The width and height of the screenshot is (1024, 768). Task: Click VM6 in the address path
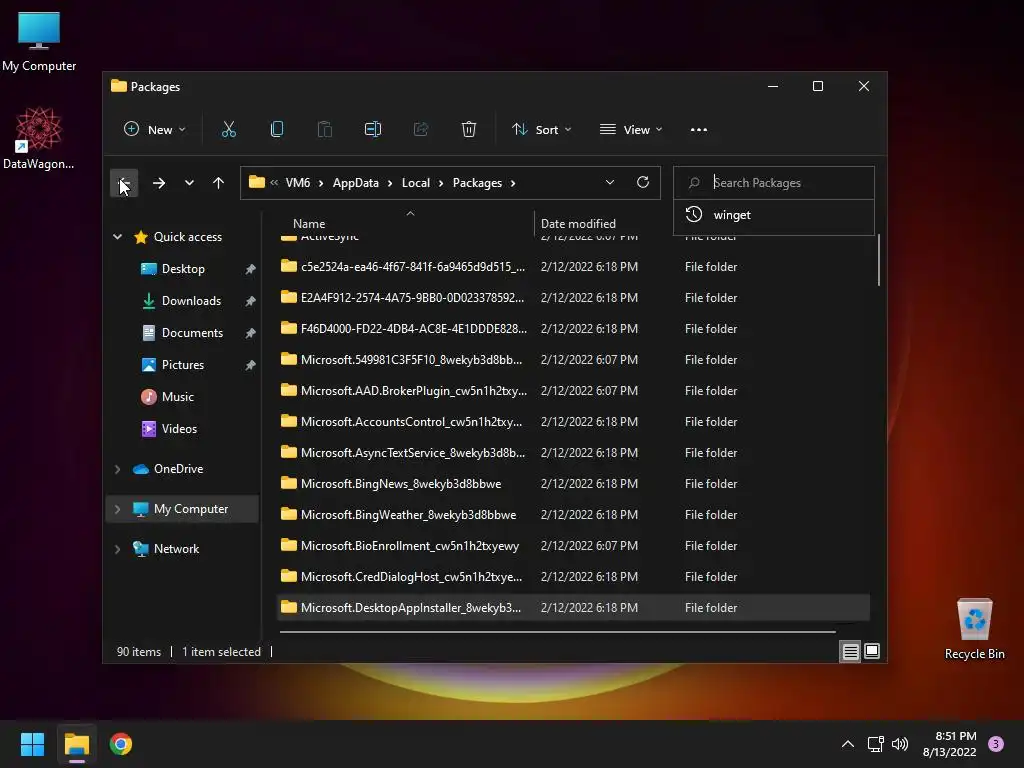click(x=298, y=183)
